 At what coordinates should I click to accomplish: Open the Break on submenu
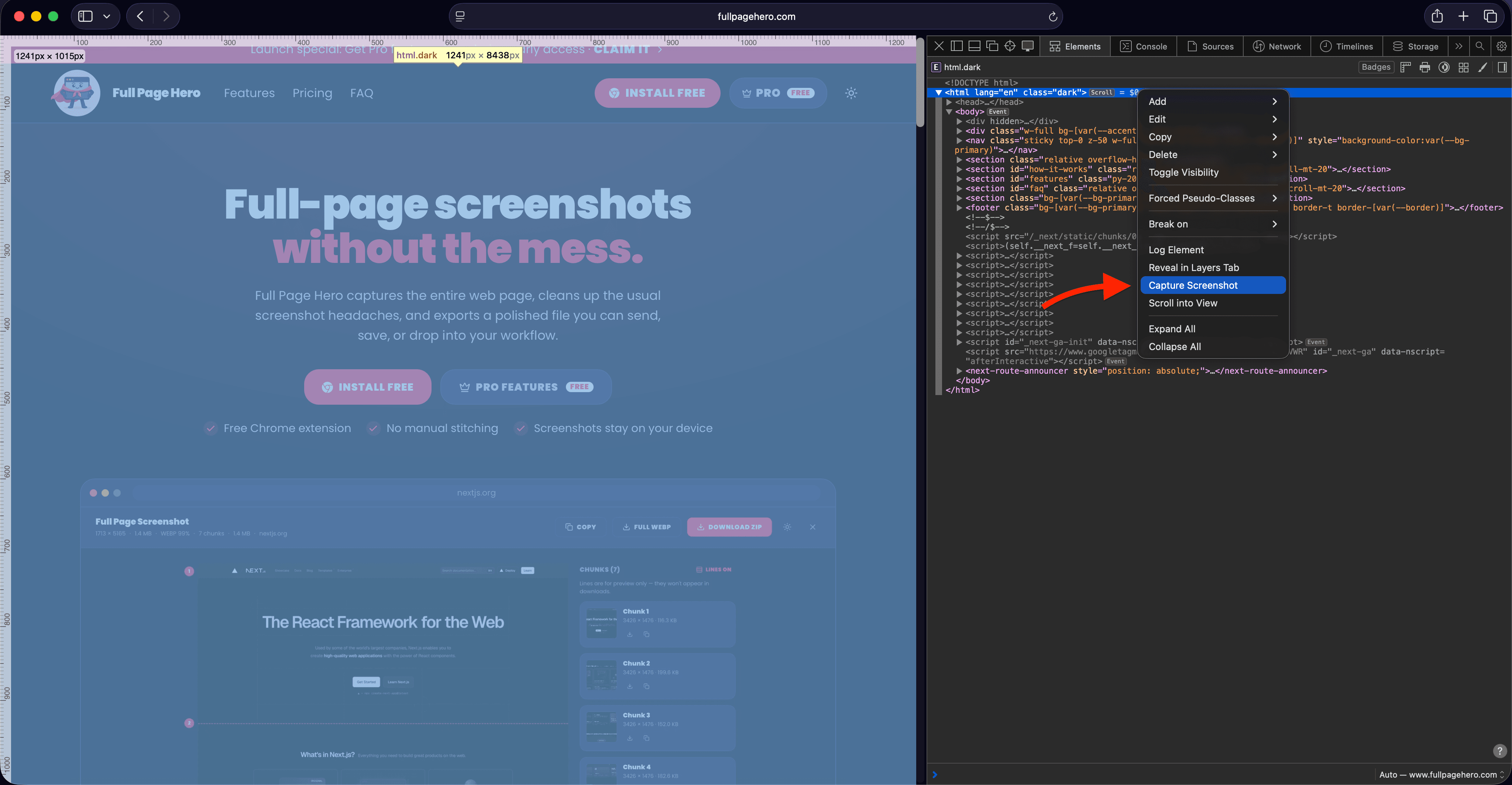click(1213, 224)
